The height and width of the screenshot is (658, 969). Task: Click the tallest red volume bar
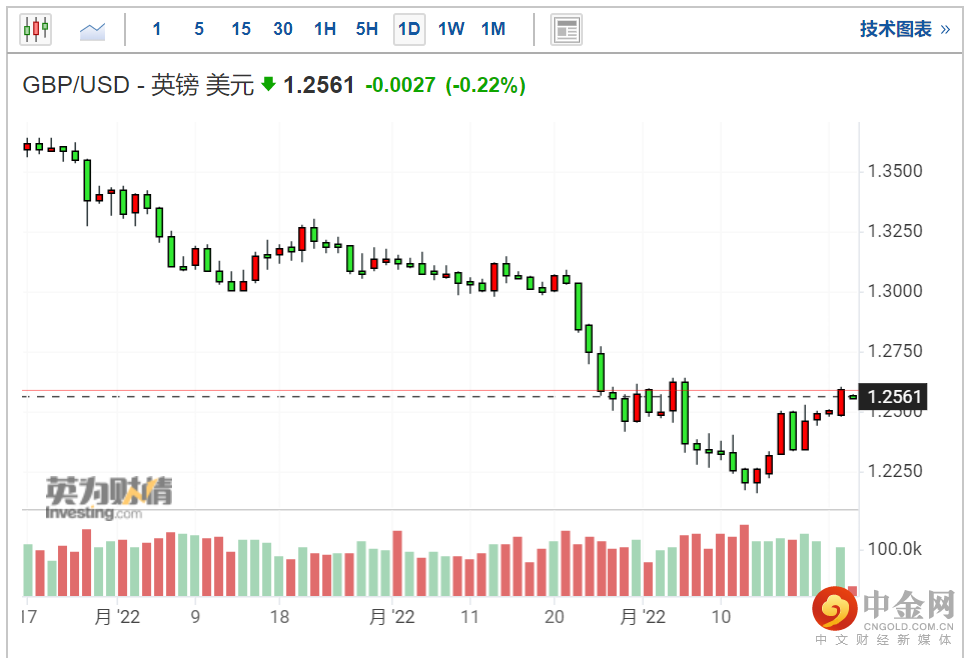(x=744, y=561)
